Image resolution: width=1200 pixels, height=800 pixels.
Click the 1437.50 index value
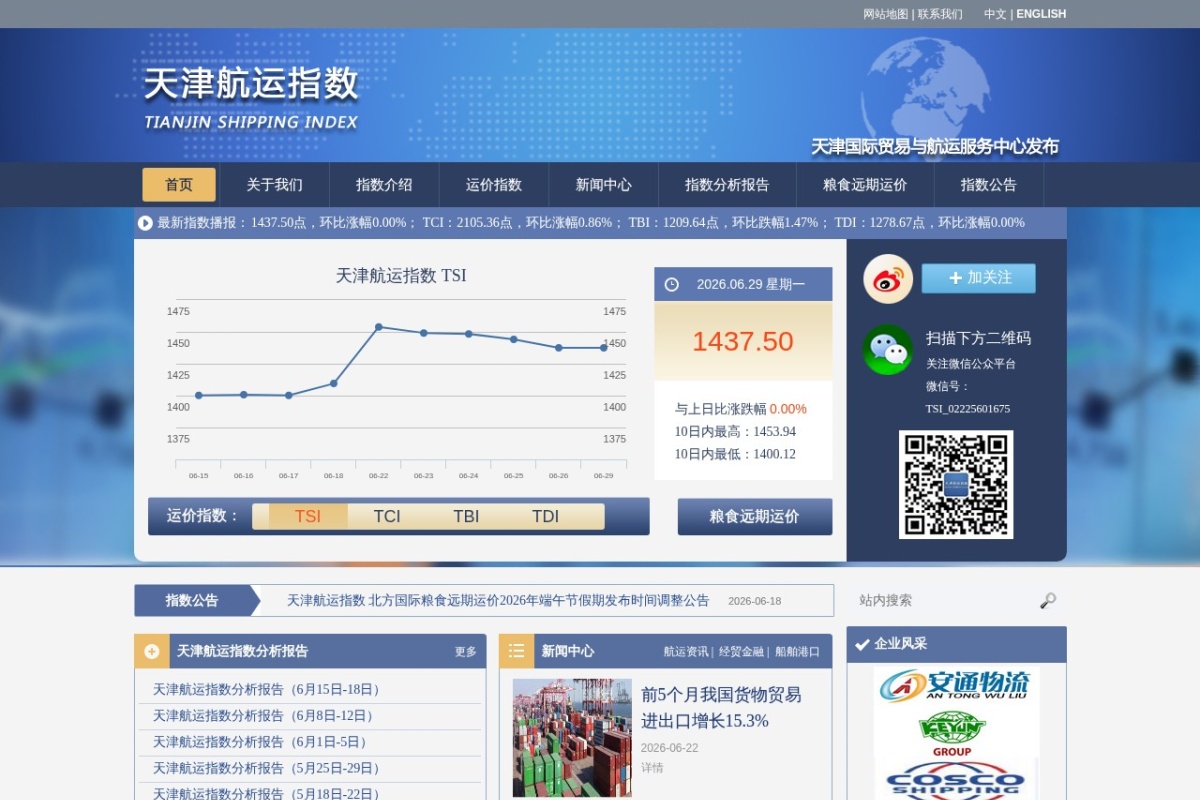point(743,341)
